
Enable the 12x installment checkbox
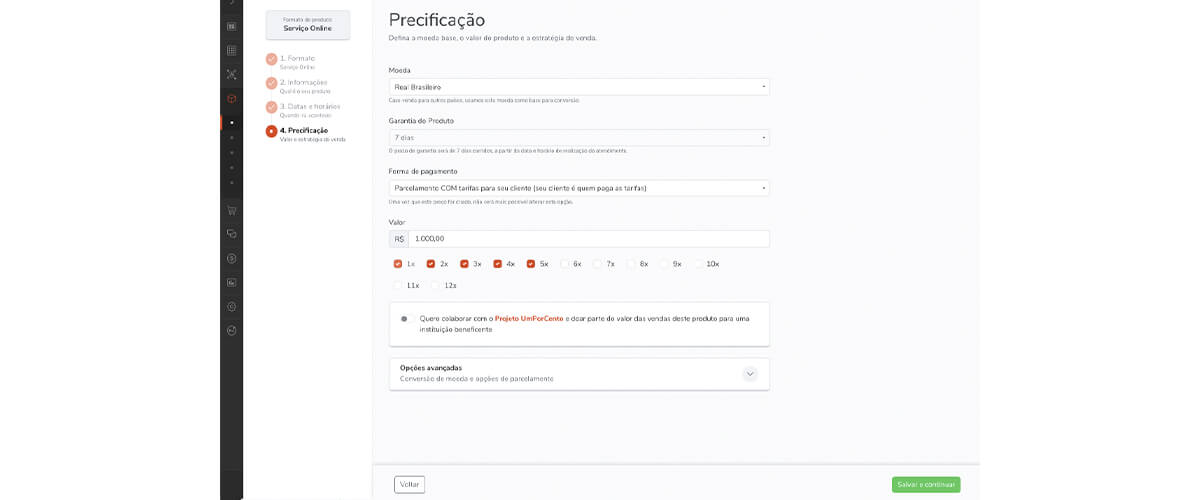point(436,286)
